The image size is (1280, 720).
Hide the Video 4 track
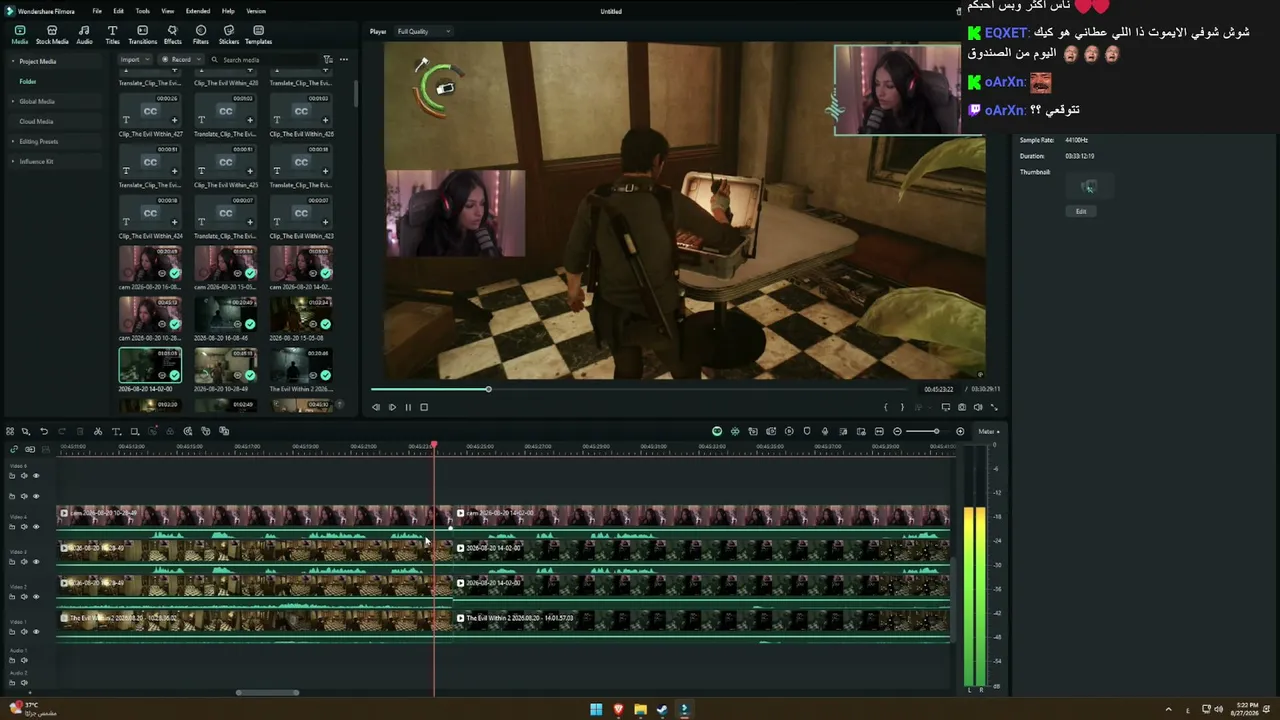[x=36, y=527]
